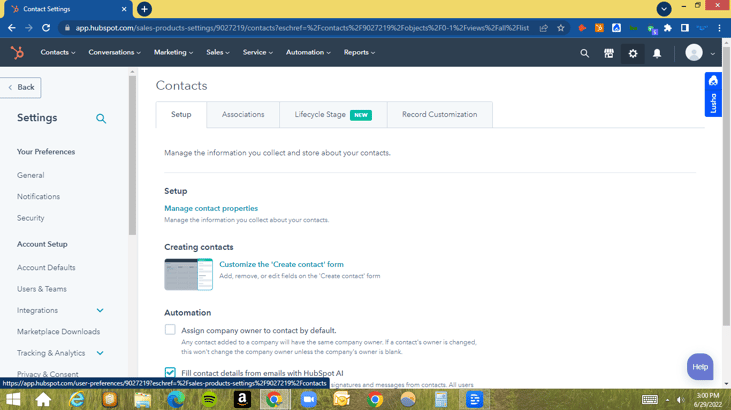Open the Marketplace icon in navigation bar

click(609, 53)
